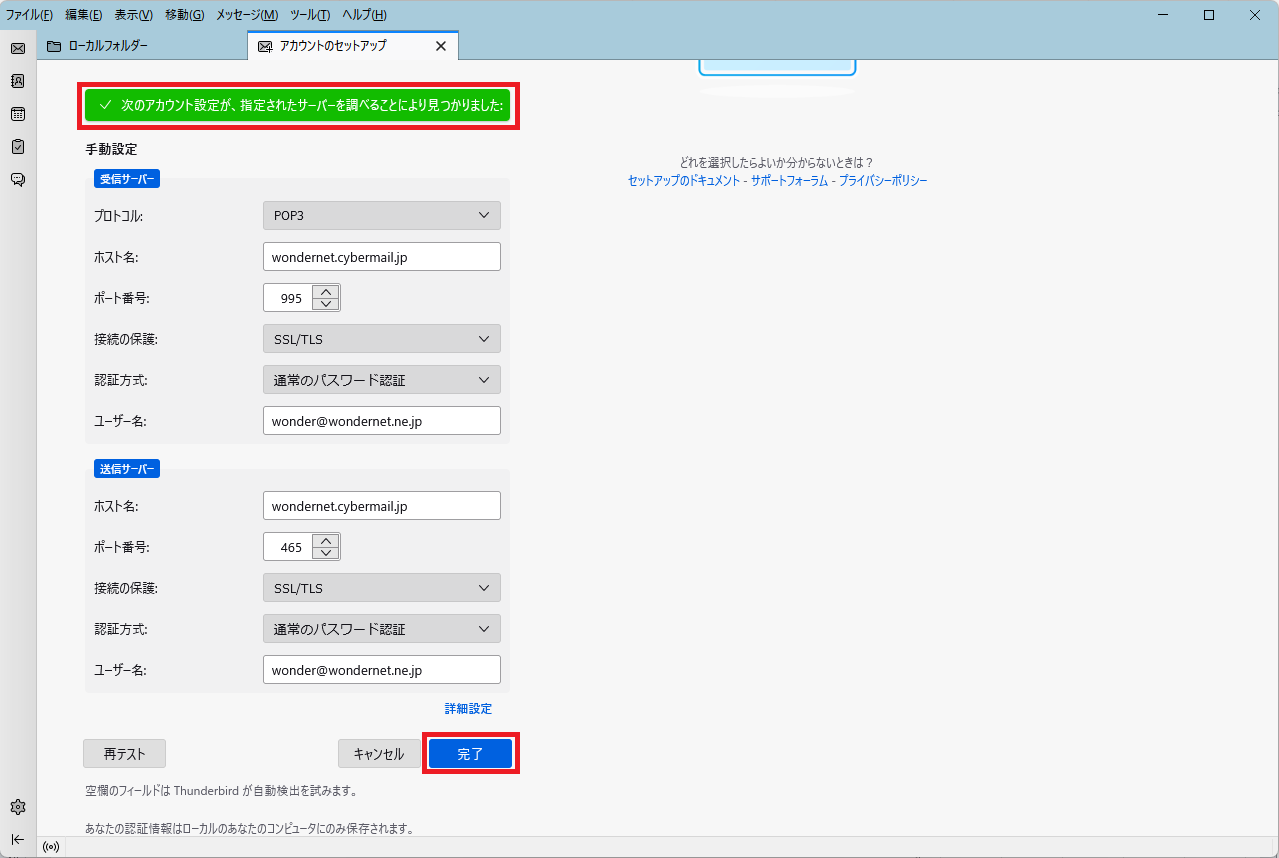This screenshot has height=858, width=1279.
Task: Open the 詳細設定 link
Action: pos(468,709)
